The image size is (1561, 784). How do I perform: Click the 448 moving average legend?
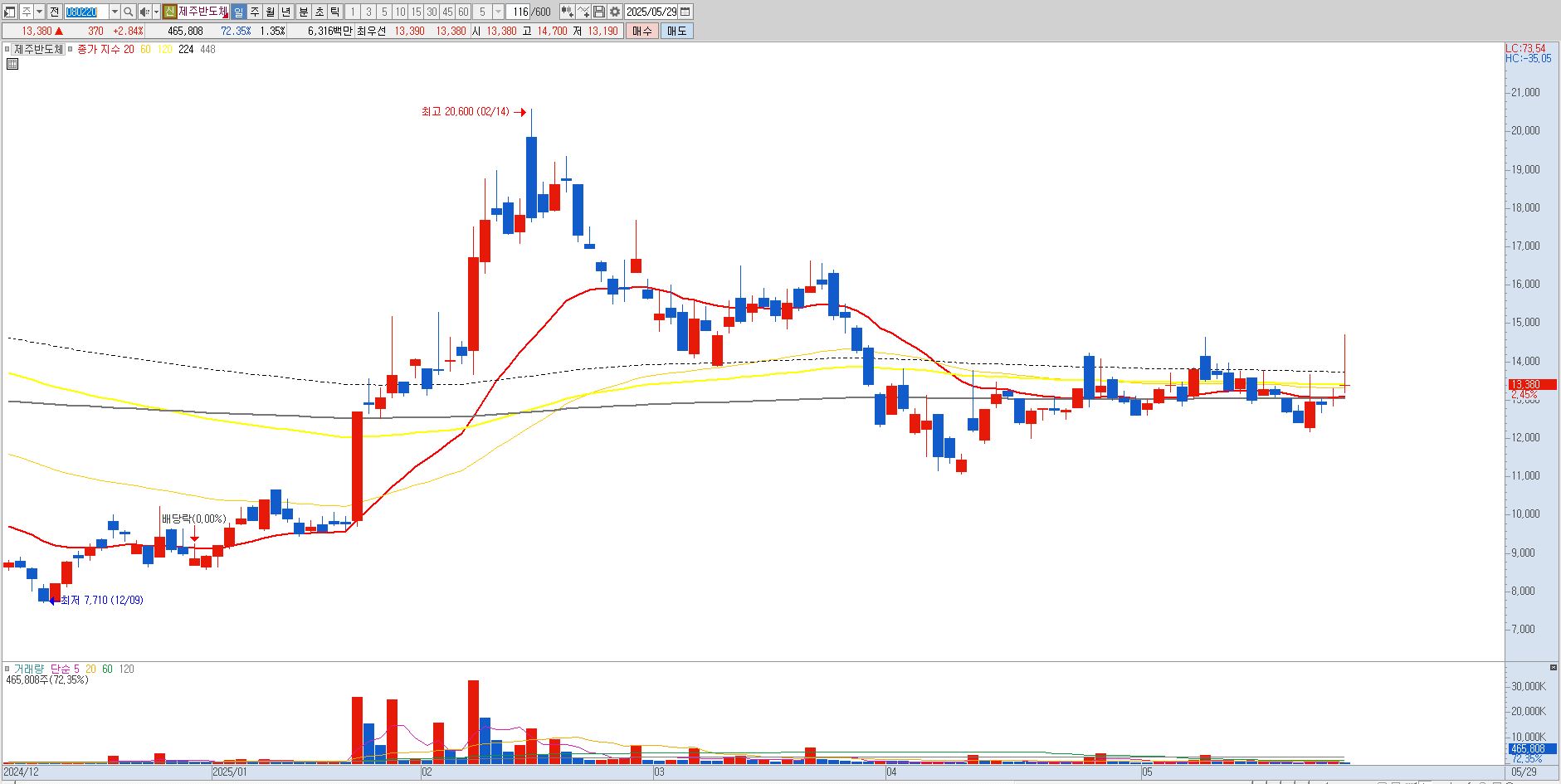tap(207, 49)
